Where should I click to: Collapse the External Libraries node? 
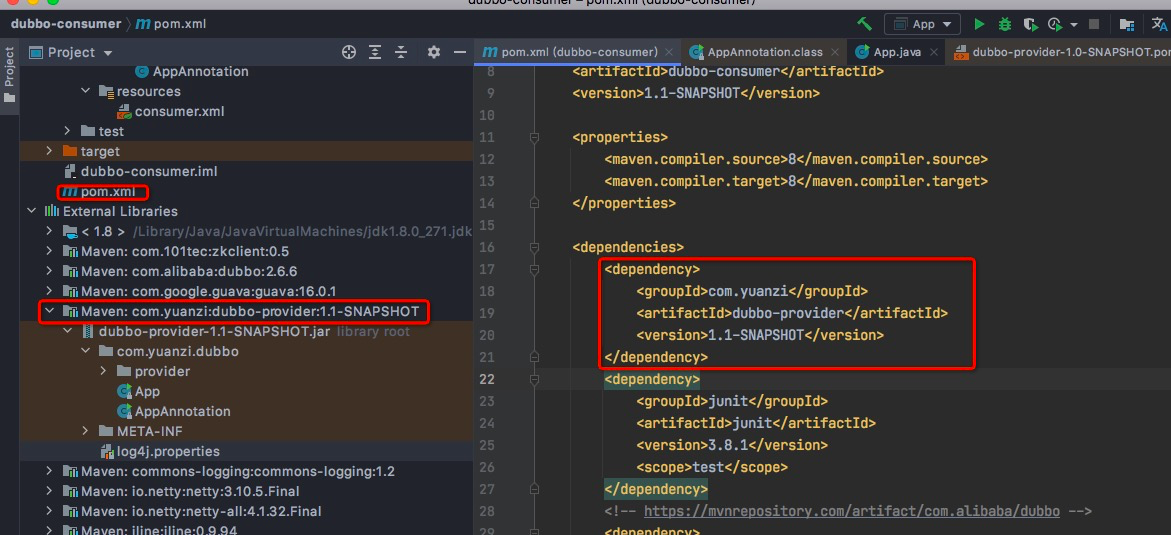coord(31,211)
